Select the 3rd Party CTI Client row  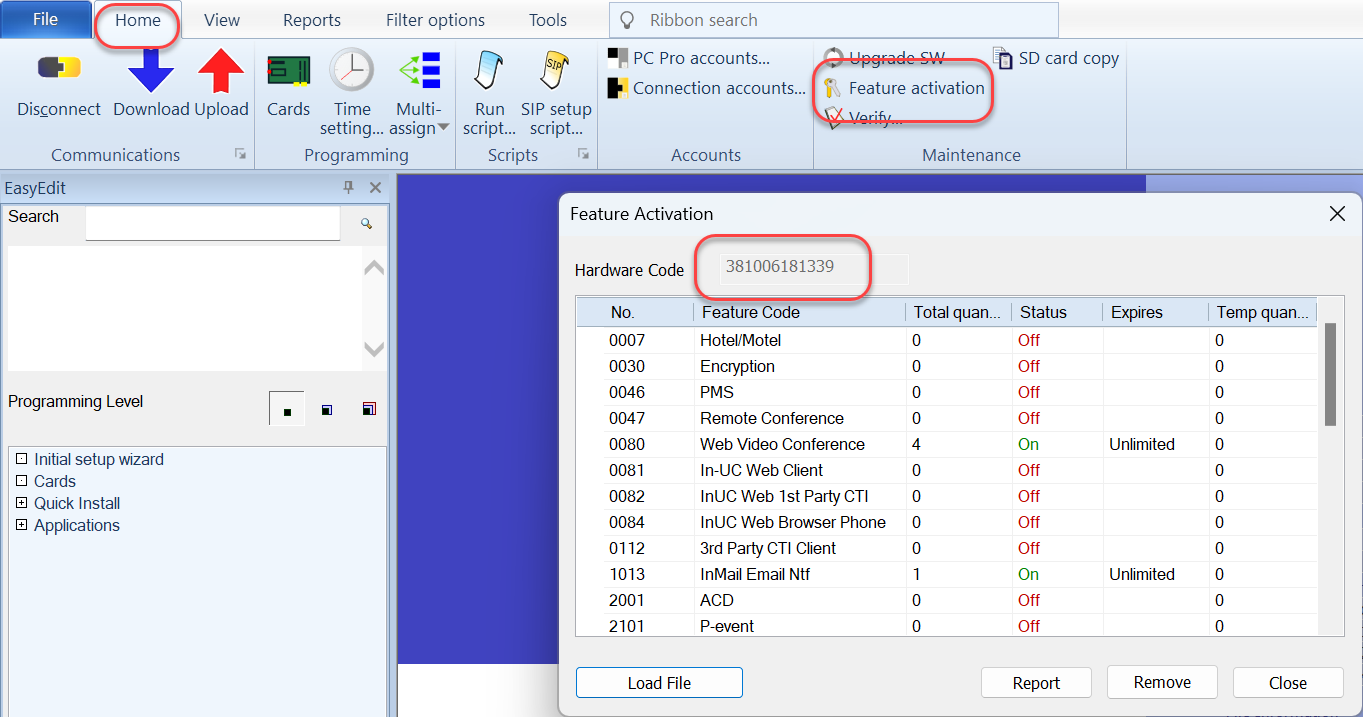click(x=946, y=548)
